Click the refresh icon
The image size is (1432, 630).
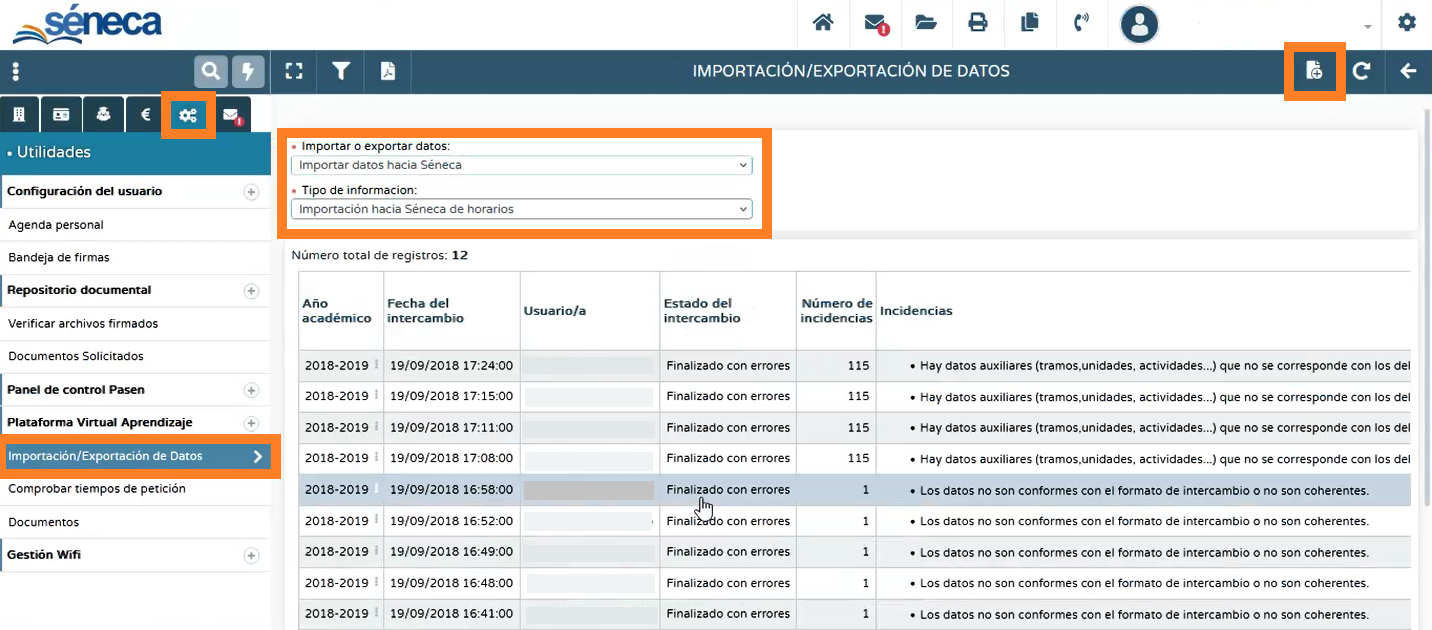point(1361,71)
